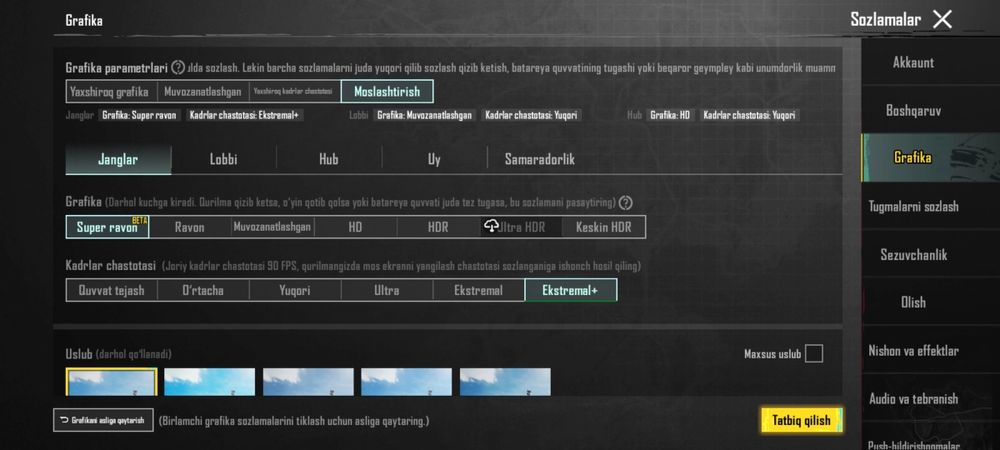Select Yaxshiroq grafika preset

coord(111,91)
